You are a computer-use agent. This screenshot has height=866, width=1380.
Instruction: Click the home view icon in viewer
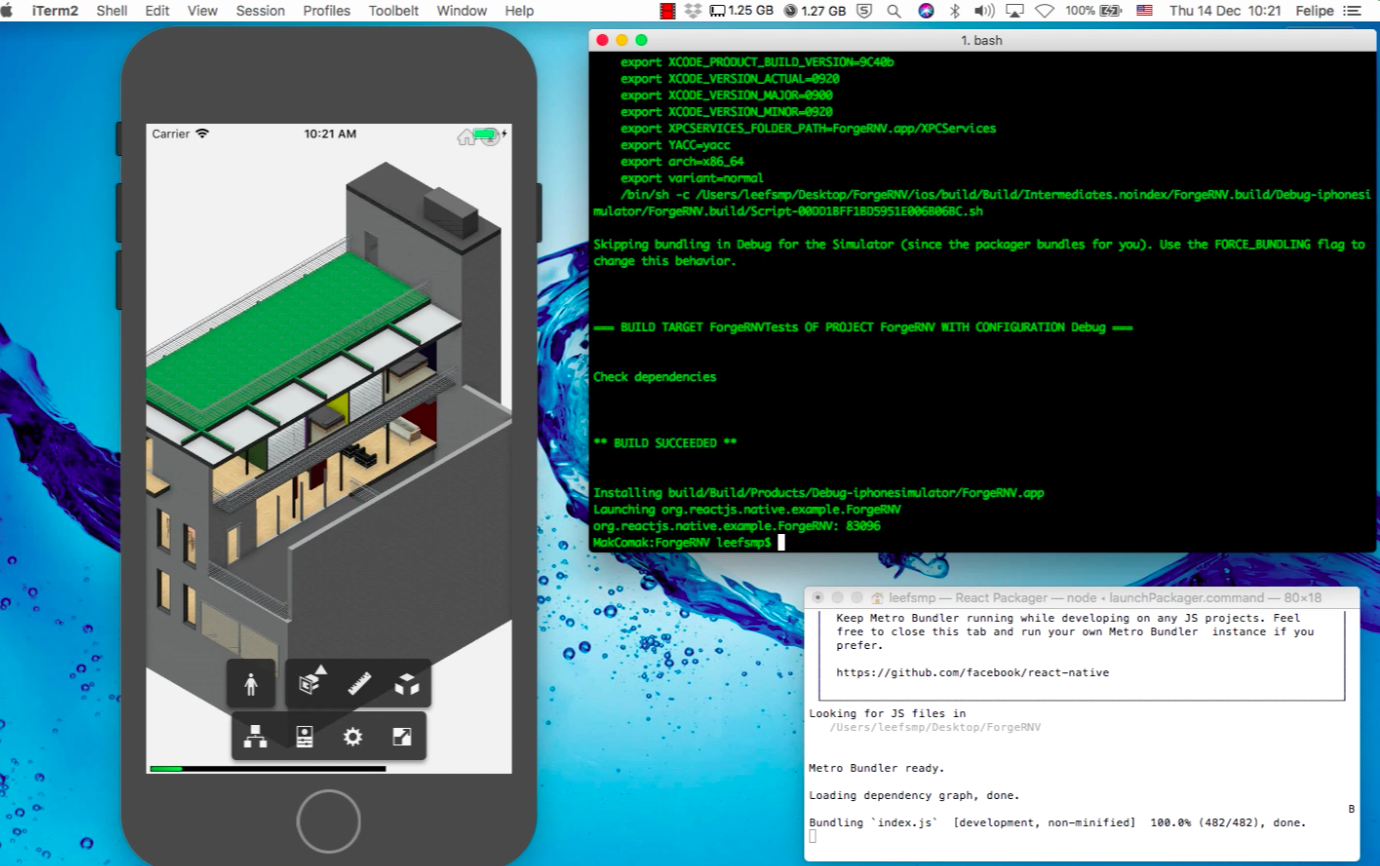pos(467,137)
